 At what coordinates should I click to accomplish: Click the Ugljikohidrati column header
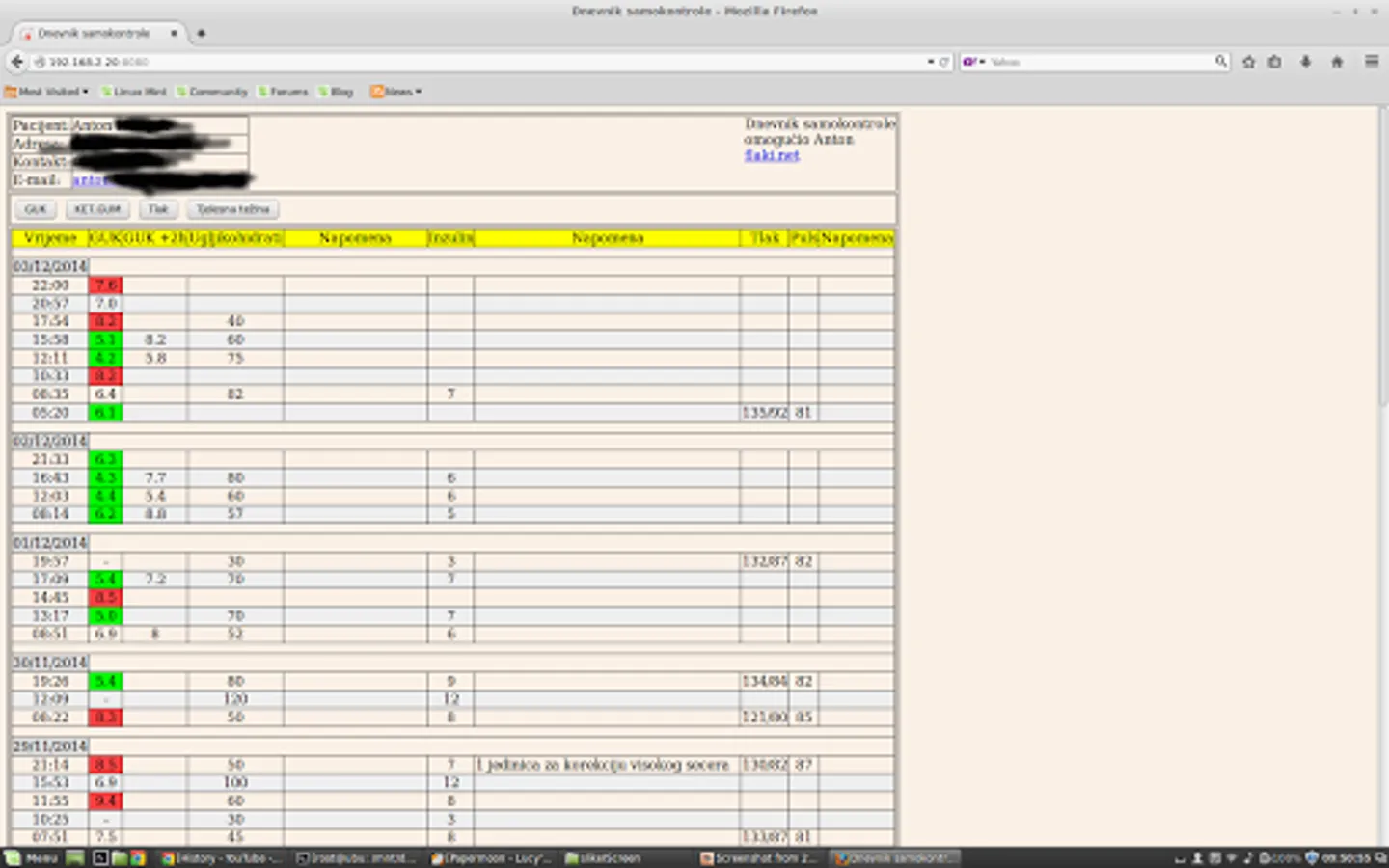(235, 237)
